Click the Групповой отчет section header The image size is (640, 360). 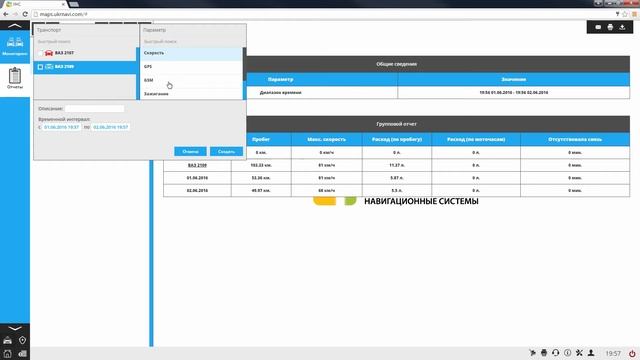[396, 124]
